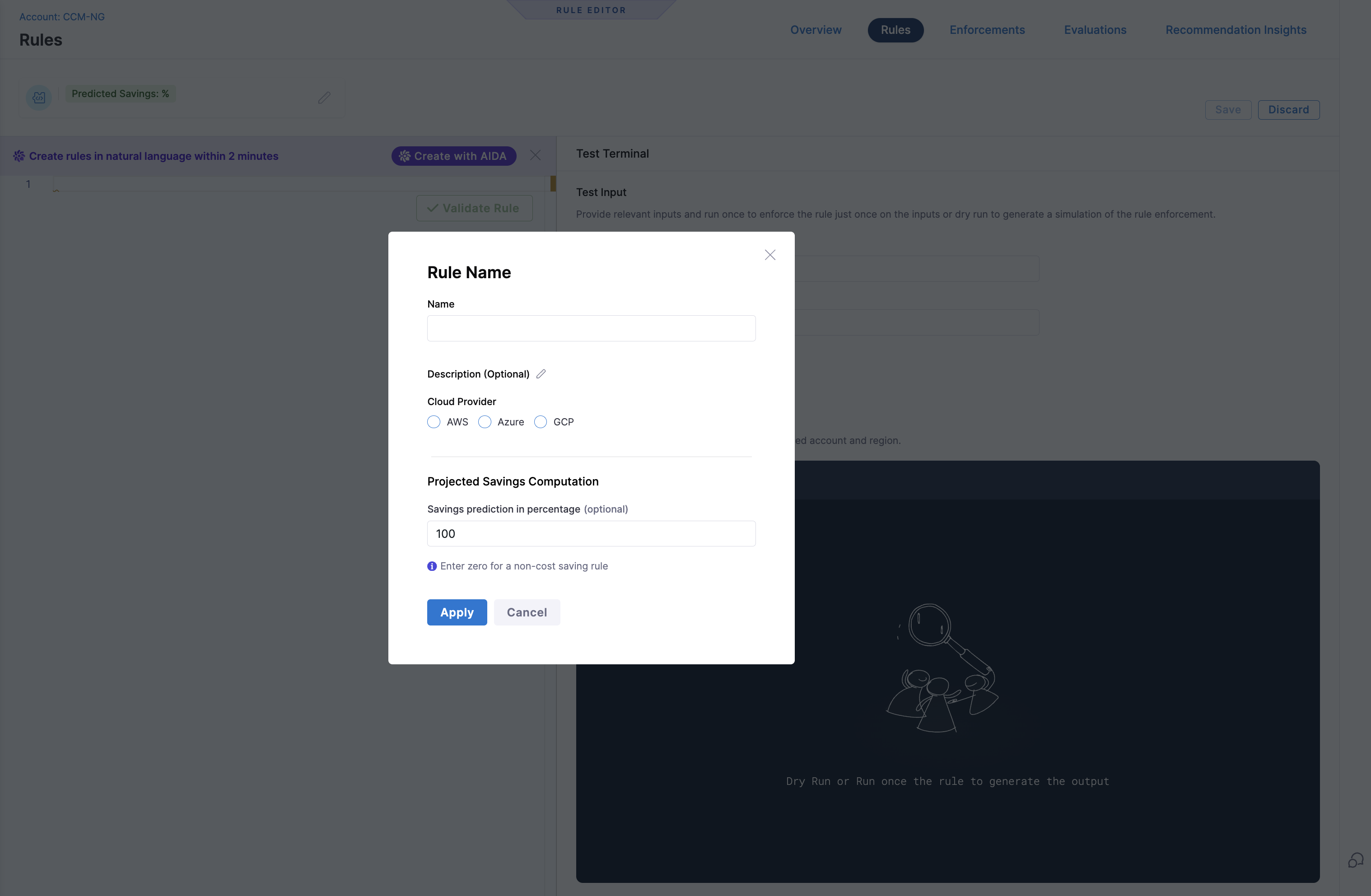This screenshot has height=896, width=1371.
Task: Click the rule Name input field
Action: pyautogui.click(x=591, y=328)
